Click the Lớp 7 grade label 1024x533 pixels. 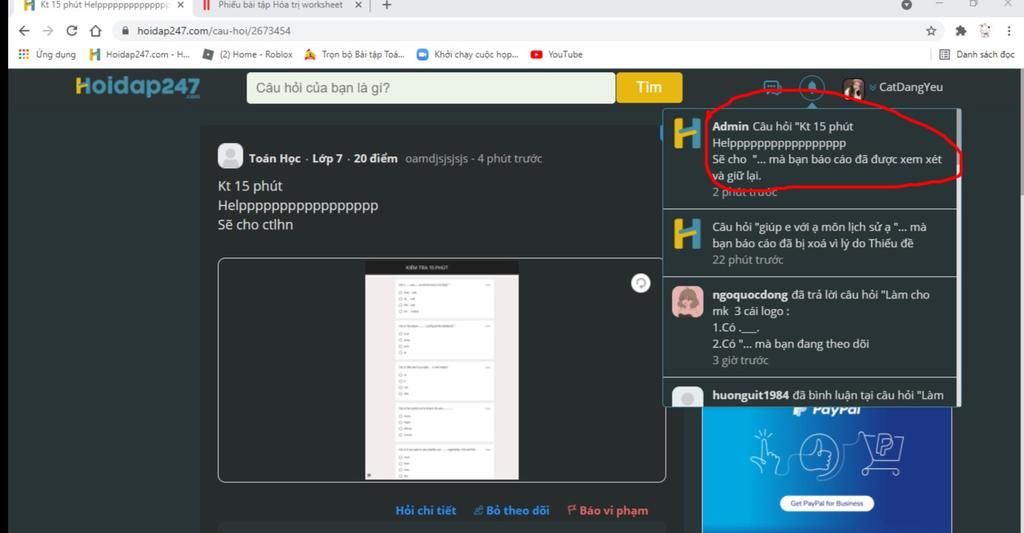click(x=327, y=158)
